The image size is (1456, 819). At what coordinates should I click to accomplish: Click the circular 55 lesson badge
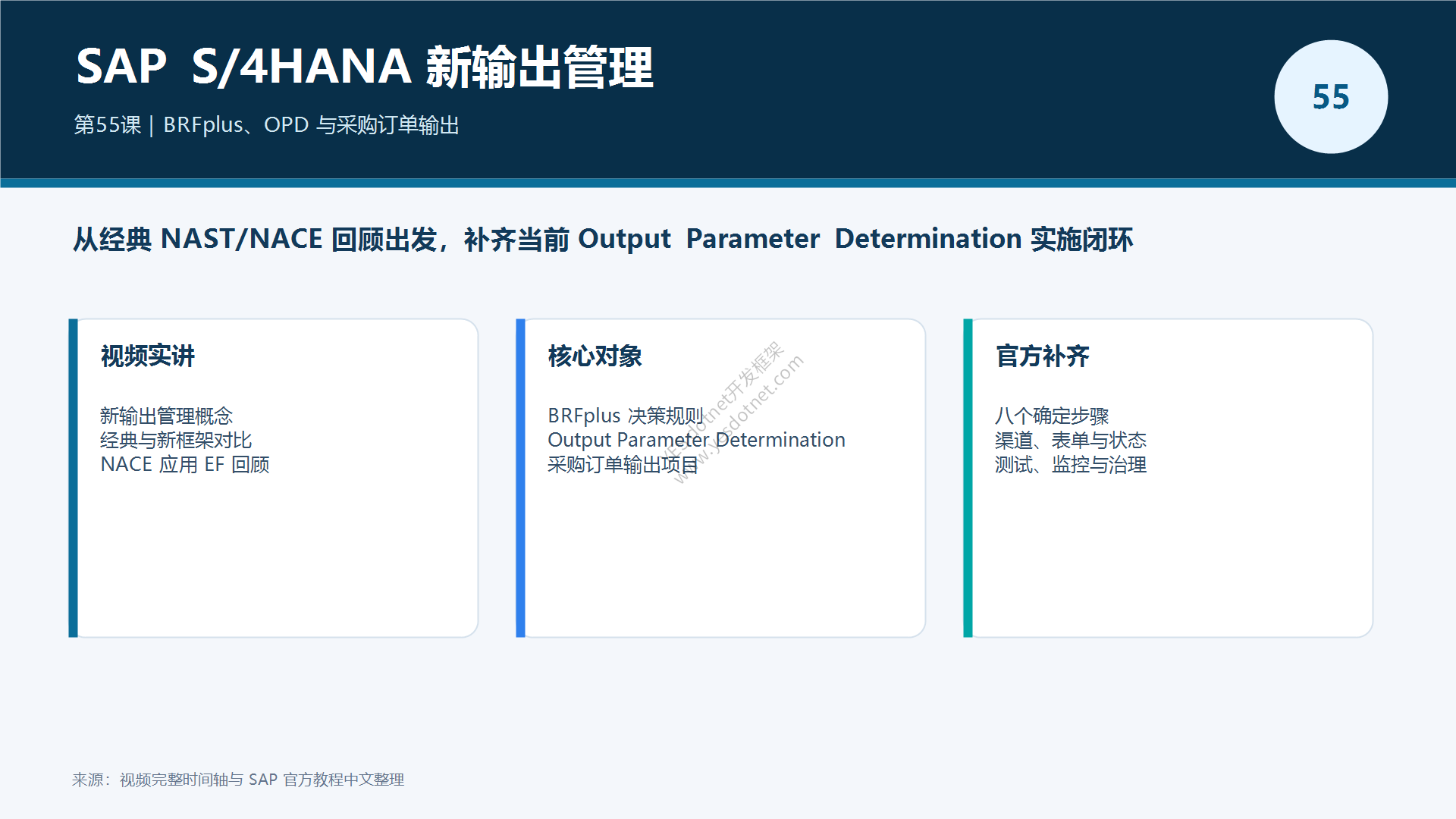tap(1331, 97)
